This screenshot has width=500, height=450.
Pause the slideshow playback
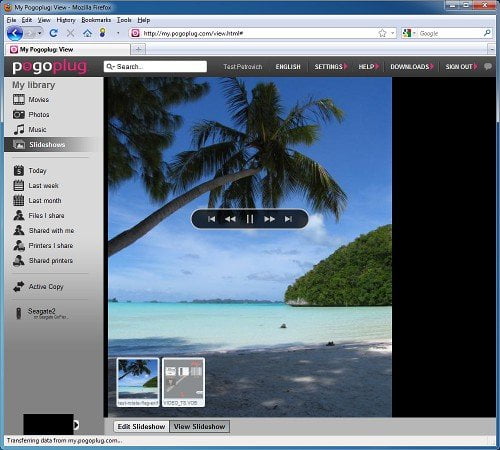point(250,219)
